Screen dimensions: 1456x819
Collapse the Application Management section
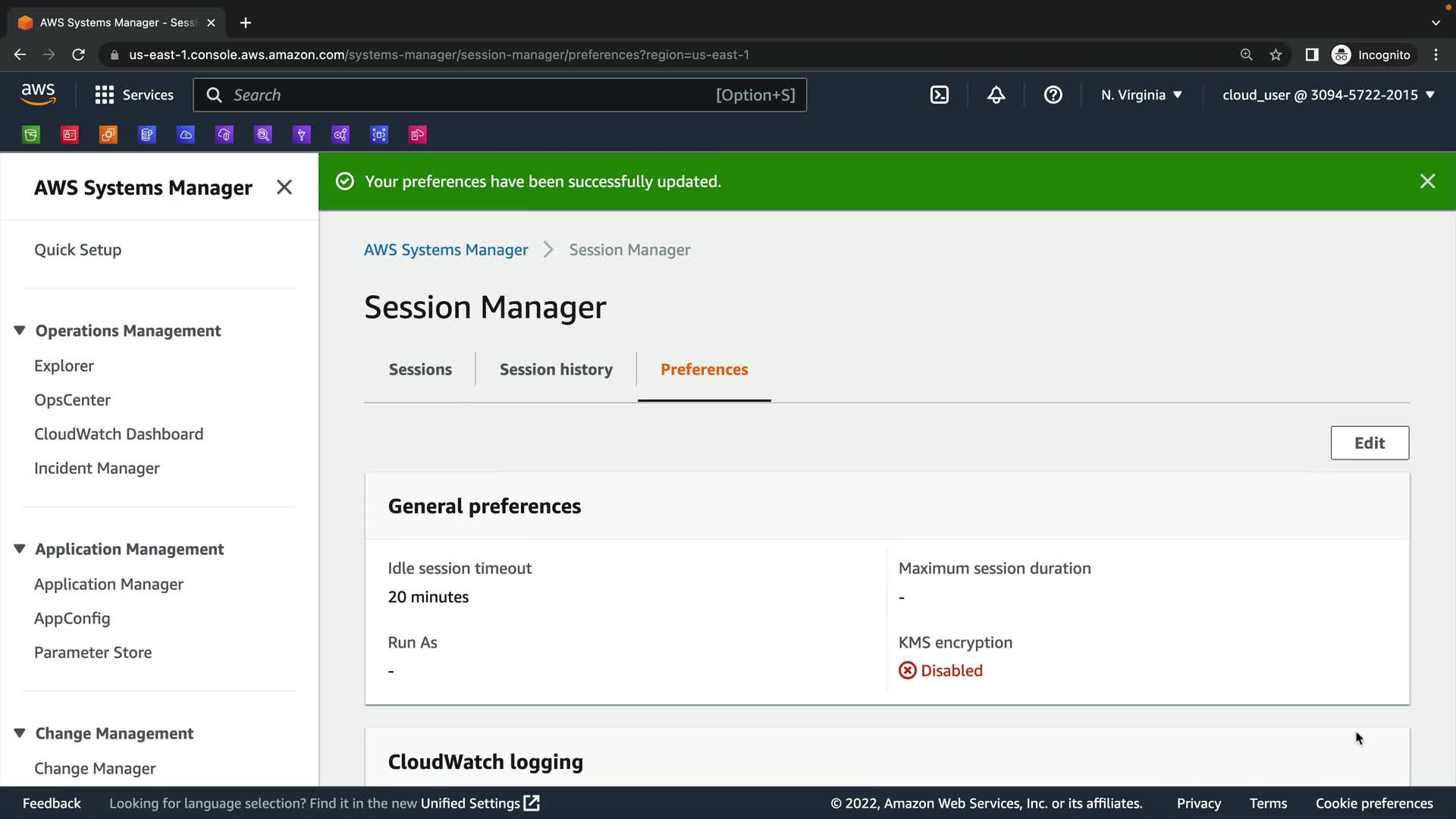[20, 549]
